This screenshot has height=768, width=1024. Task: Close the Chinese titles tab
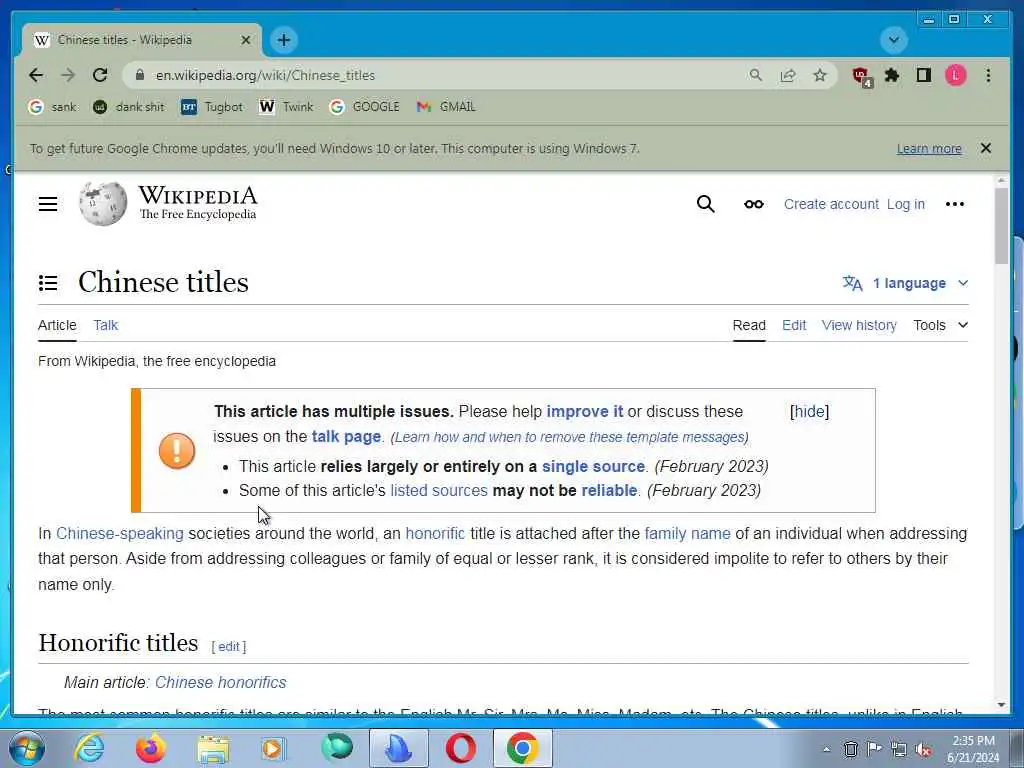tap(246, 40)
